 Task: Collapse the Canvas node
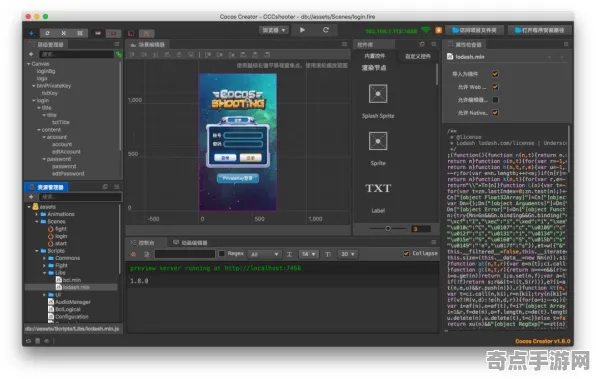tap(29, 64)
